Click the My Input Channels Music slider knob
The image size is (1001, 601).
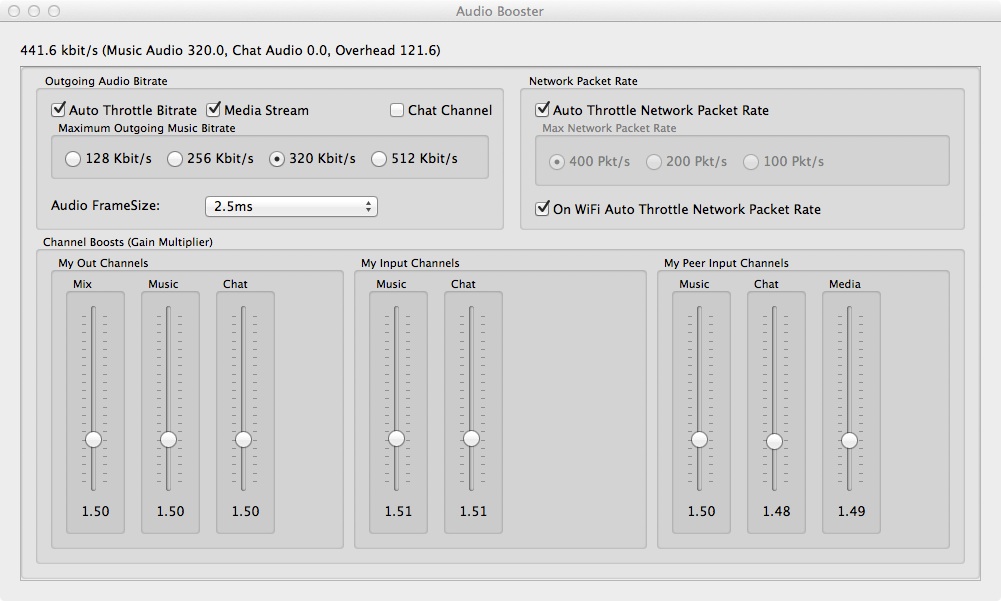(396, 438)
